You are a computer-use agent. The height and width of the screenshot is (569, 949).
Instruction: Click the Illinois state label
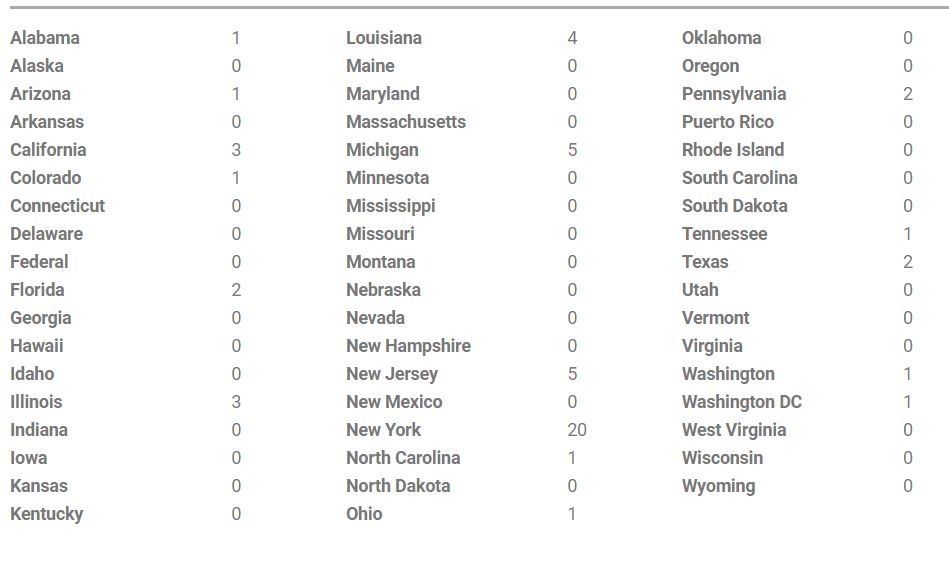pyautogui.click(x=36, y=402)
